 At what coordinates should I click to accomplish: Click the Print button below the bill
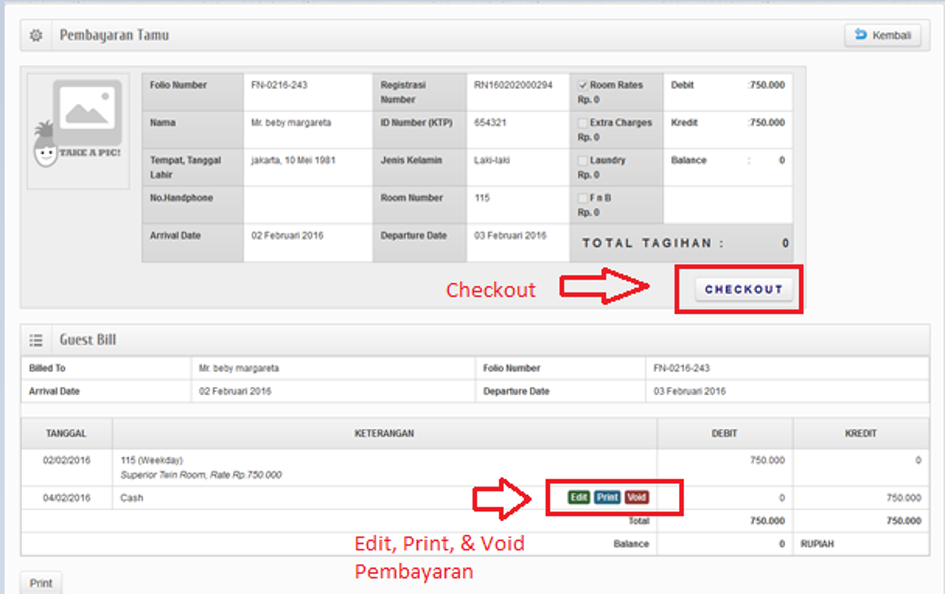pyautogui.click(x=41, y=583)
